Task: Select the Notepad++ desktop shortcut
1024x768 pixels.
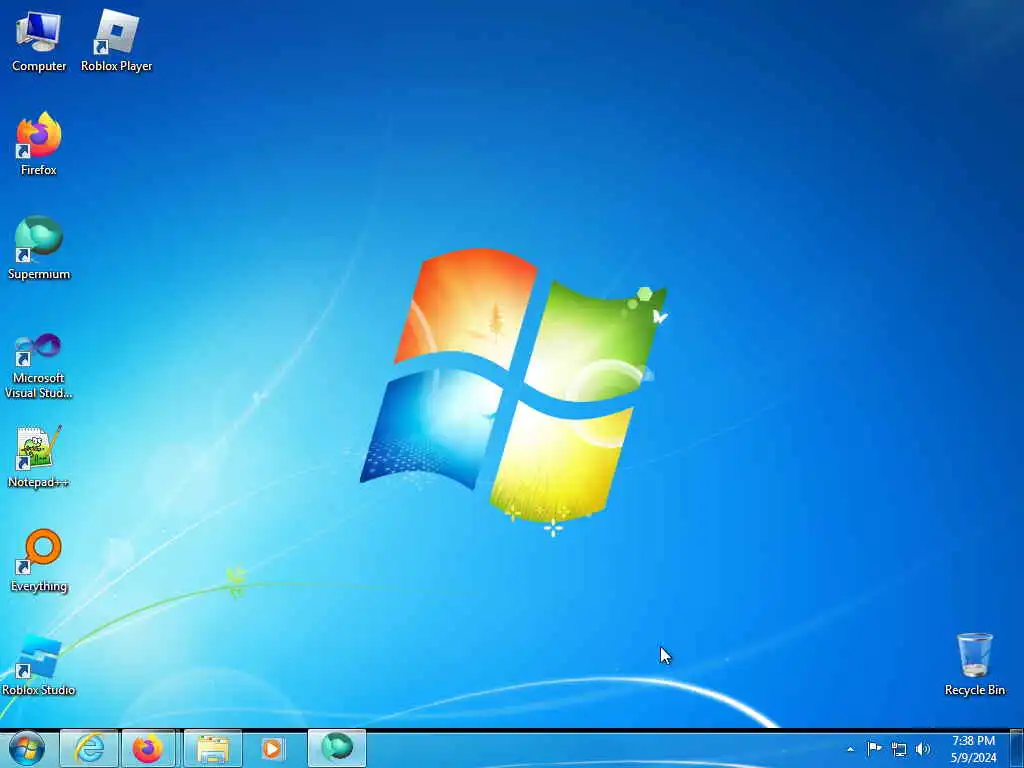Action: 39,456
